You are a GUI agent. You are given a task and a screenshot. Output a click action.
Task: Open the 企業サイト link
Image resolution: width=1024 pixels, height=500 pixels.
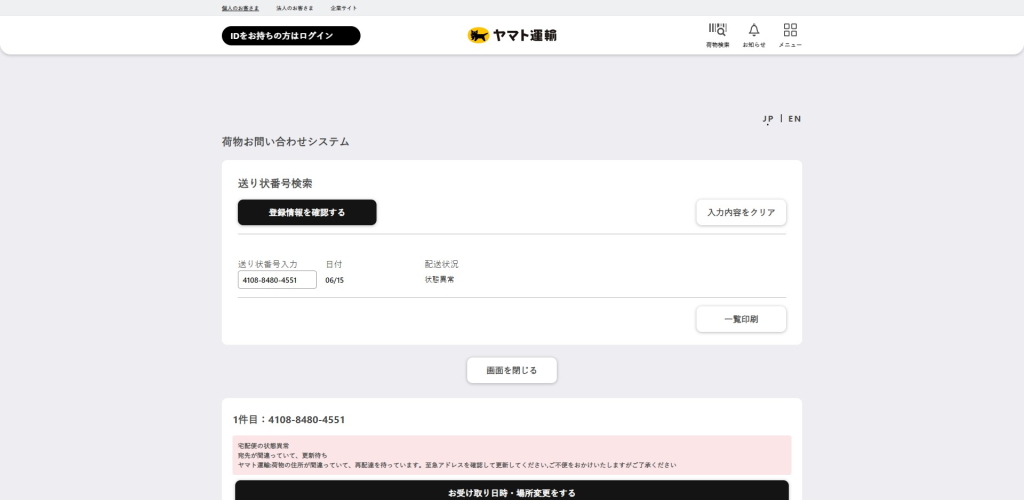(344, 8)
